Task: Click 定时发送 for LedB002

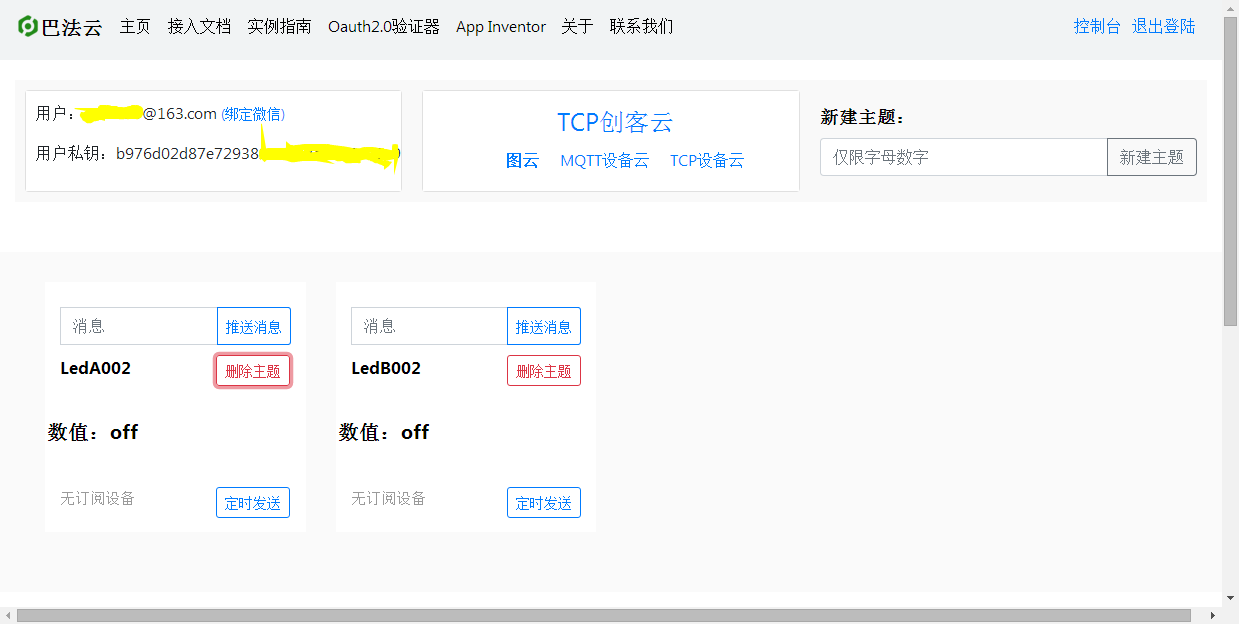Action: (544, 503)
